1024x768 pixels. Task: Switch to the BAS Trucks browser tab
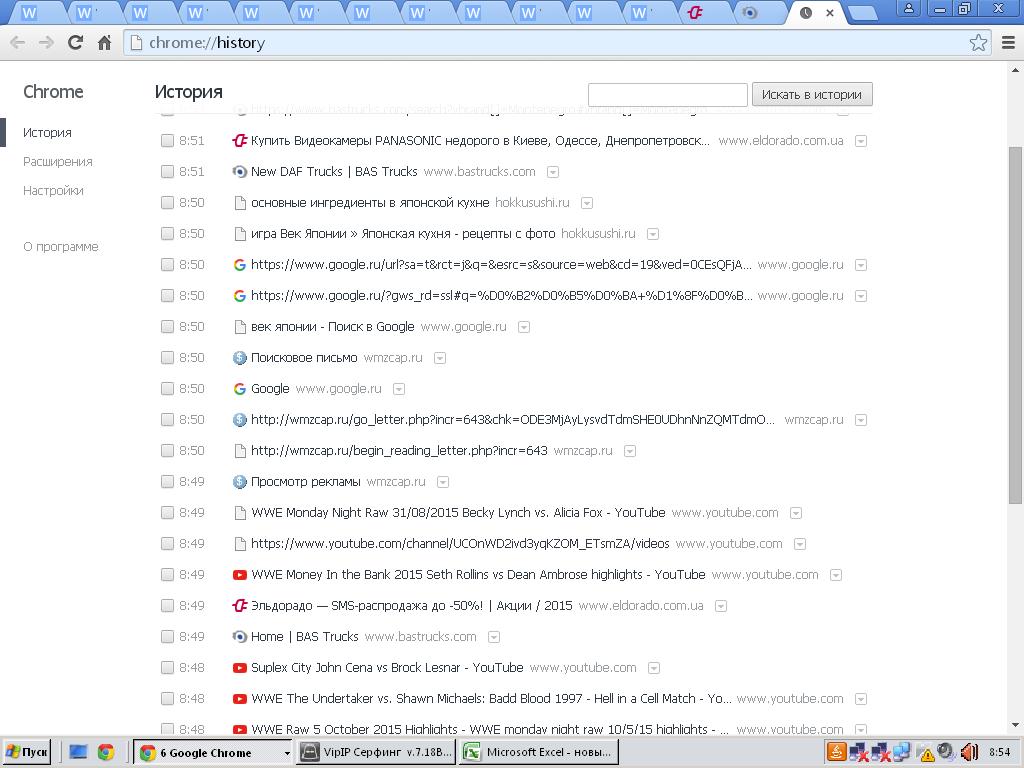coord(750,12)
